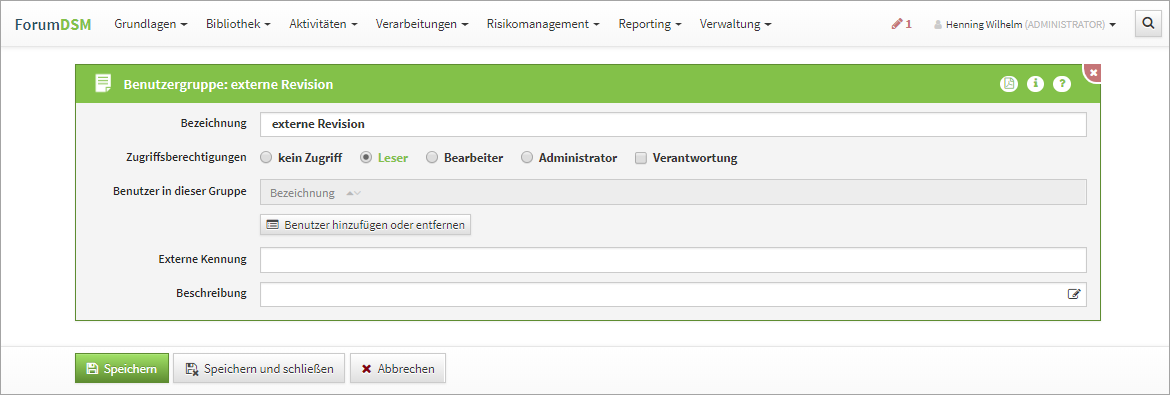Enable the Verantwortung checkbox
Viewport: 1170px width, 395px height.
[640, 158]
